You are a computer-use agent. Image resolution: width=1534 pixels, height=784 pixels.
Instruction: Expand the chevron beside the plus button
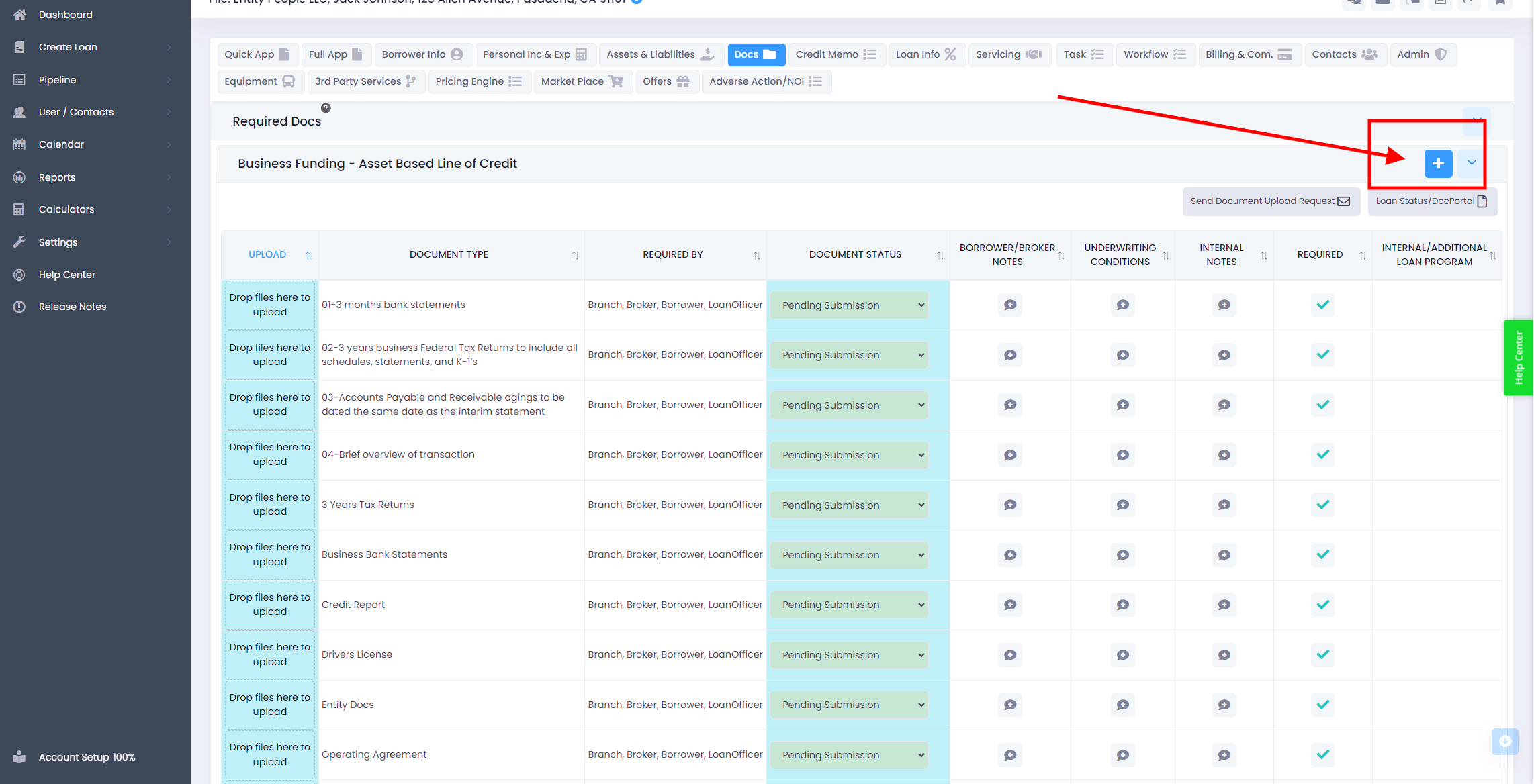tap(1472, 163)
